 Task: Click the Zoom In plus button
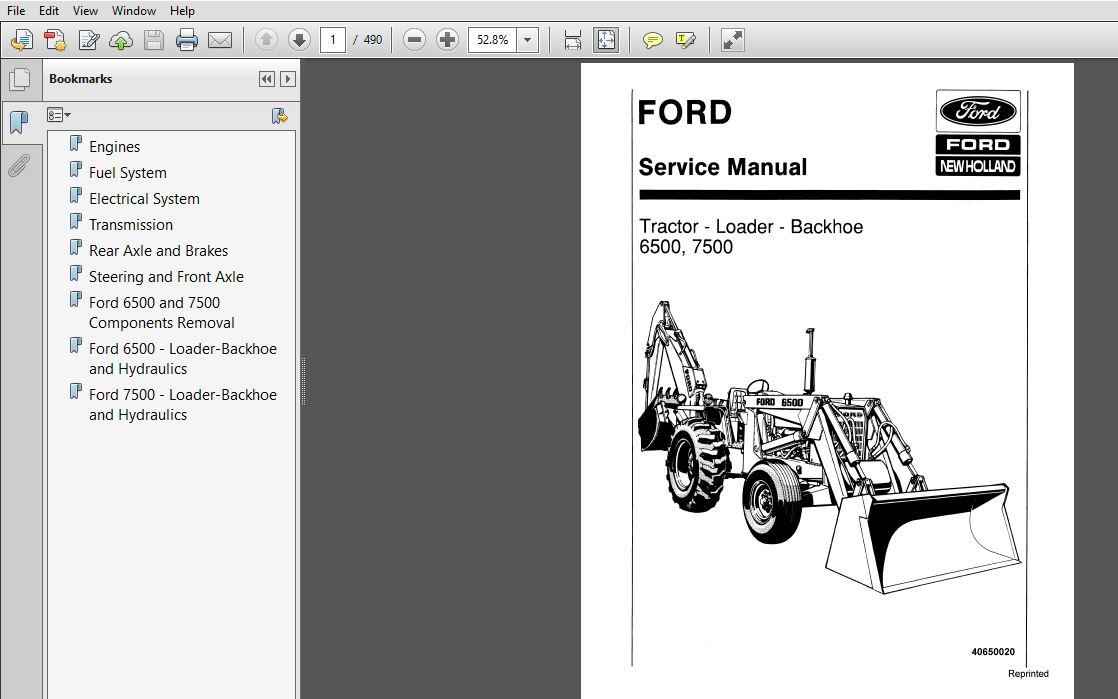(x=447, y=40)
